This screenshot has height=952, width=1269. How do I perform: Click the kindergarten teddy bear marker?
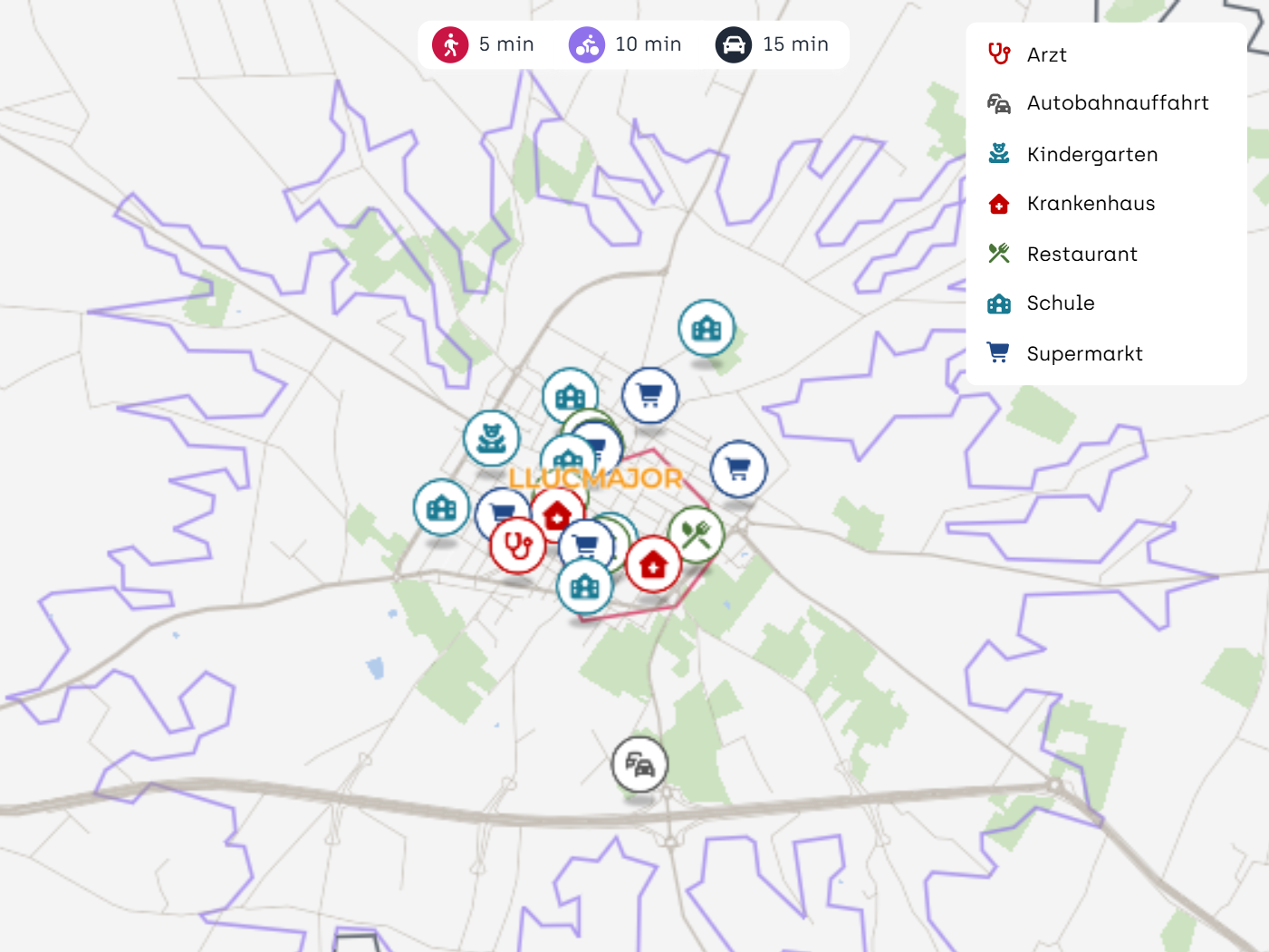coord(491,438)
